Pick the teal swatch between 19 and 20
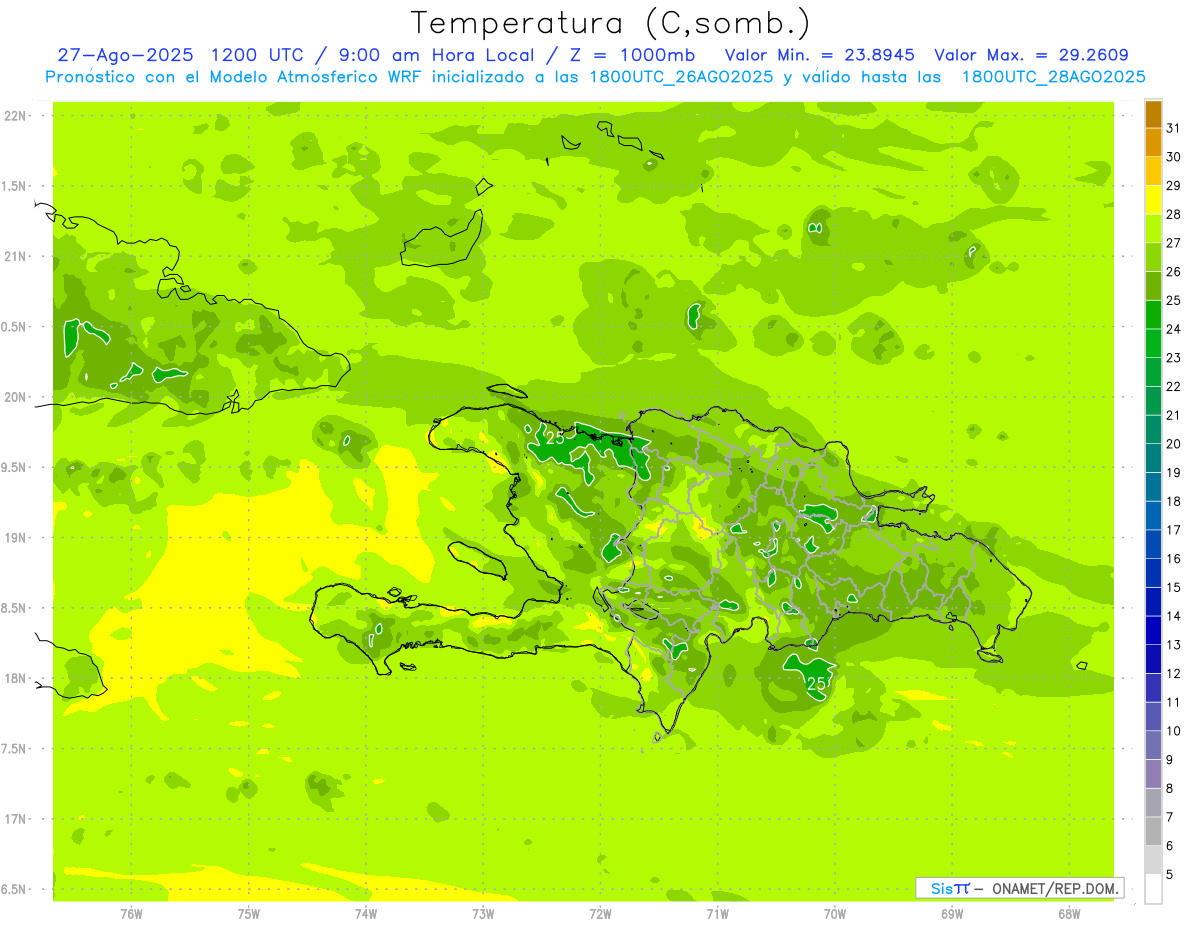The height and width of the screenshot is (927, 1200). pos(1153,458)
